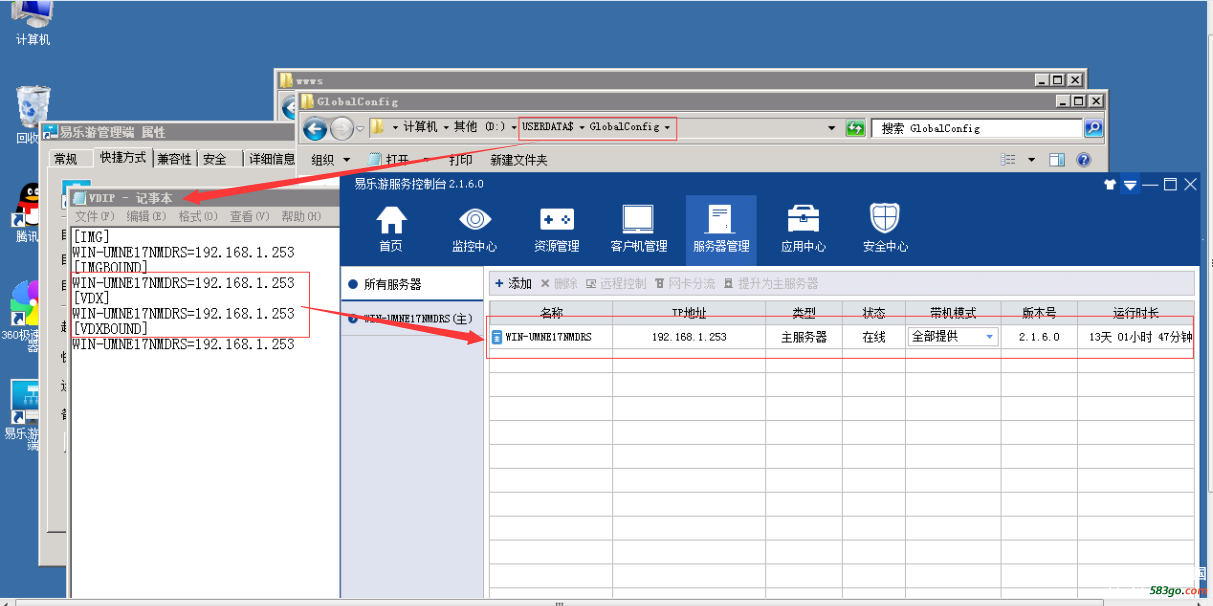This screenshot has height=606, width=1213.
Task: Click the 192.168.1.253 cell in server table
Action: coord(689,337)
